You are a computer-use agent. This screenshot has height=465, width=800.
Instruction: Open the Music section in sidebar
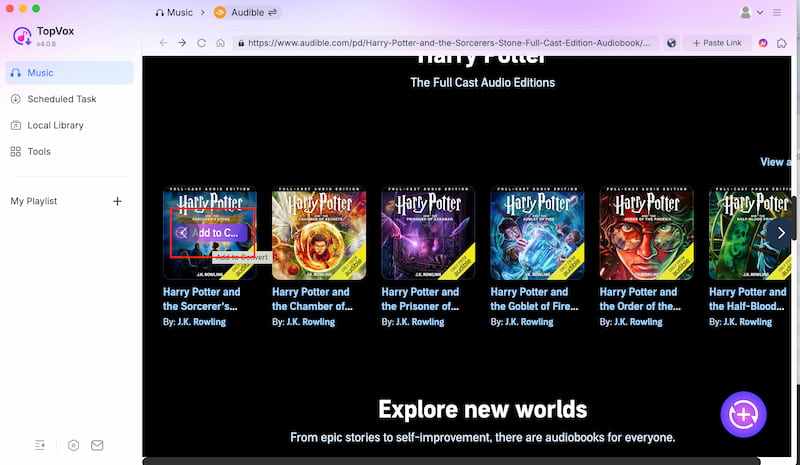tap(69, 72)
